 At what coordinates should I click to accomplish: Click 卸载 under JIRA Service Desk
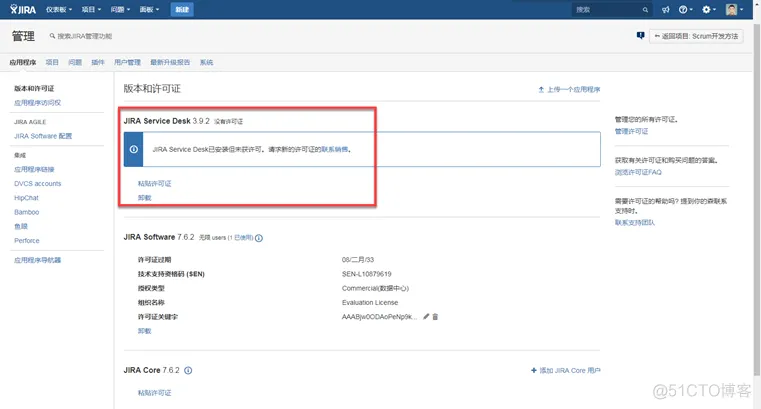(145, 197)
